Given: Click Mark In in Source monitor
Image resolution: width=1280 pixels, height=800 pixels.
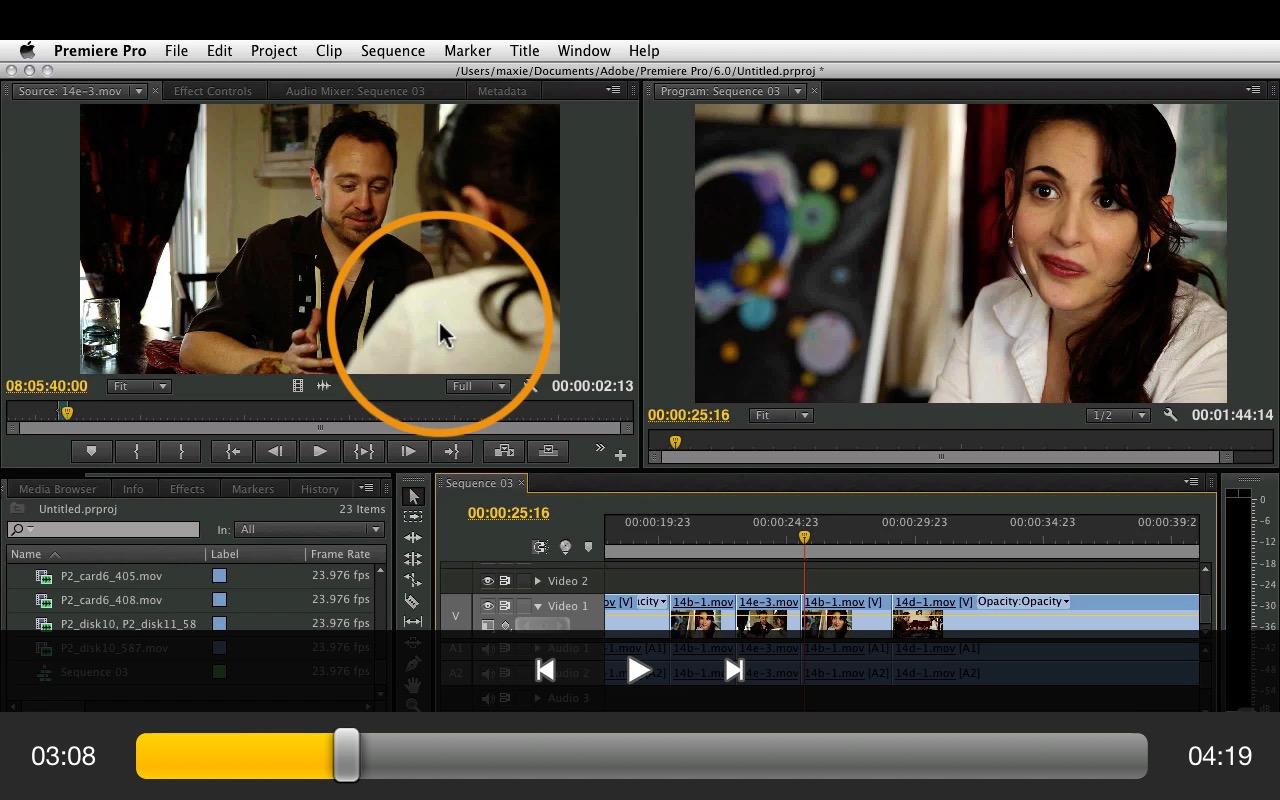Looking at the screenshot, I should [x=136, y=452].
